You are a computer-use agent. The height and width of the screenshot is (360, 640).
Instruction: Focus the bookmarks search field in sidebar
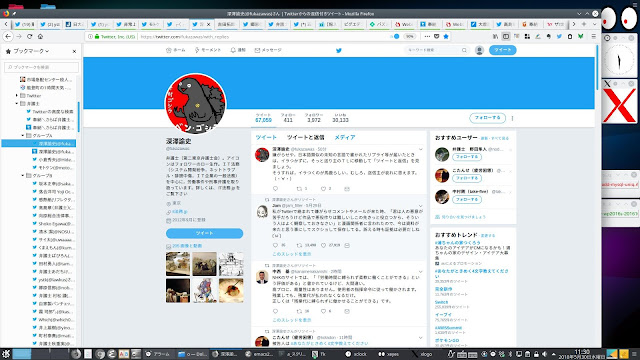coord(41,67)
